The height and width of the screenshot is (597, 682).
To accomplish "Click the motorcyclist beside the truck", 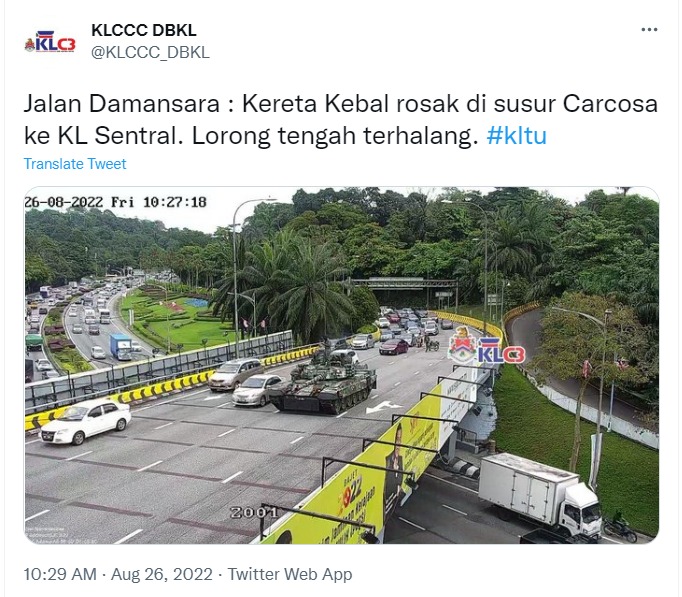I will pyautogui.click(x=619, y=526).
